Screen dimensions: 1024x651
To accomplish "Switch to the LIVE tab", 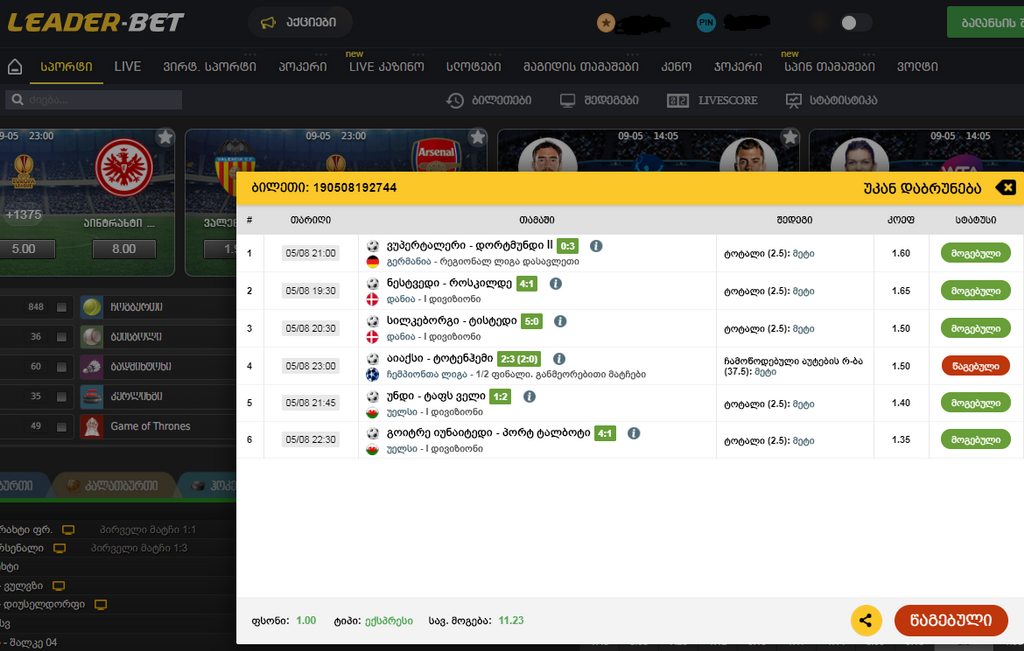I will (x=127, y=67).
